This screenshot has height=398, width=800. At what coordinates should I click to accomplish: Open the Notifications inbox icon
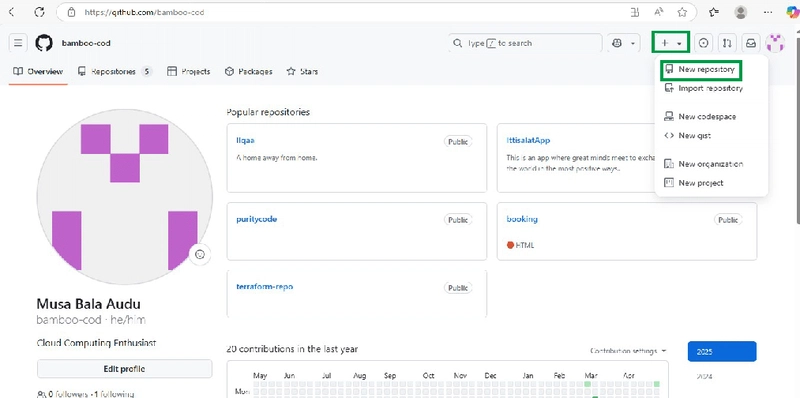(751, 43)
